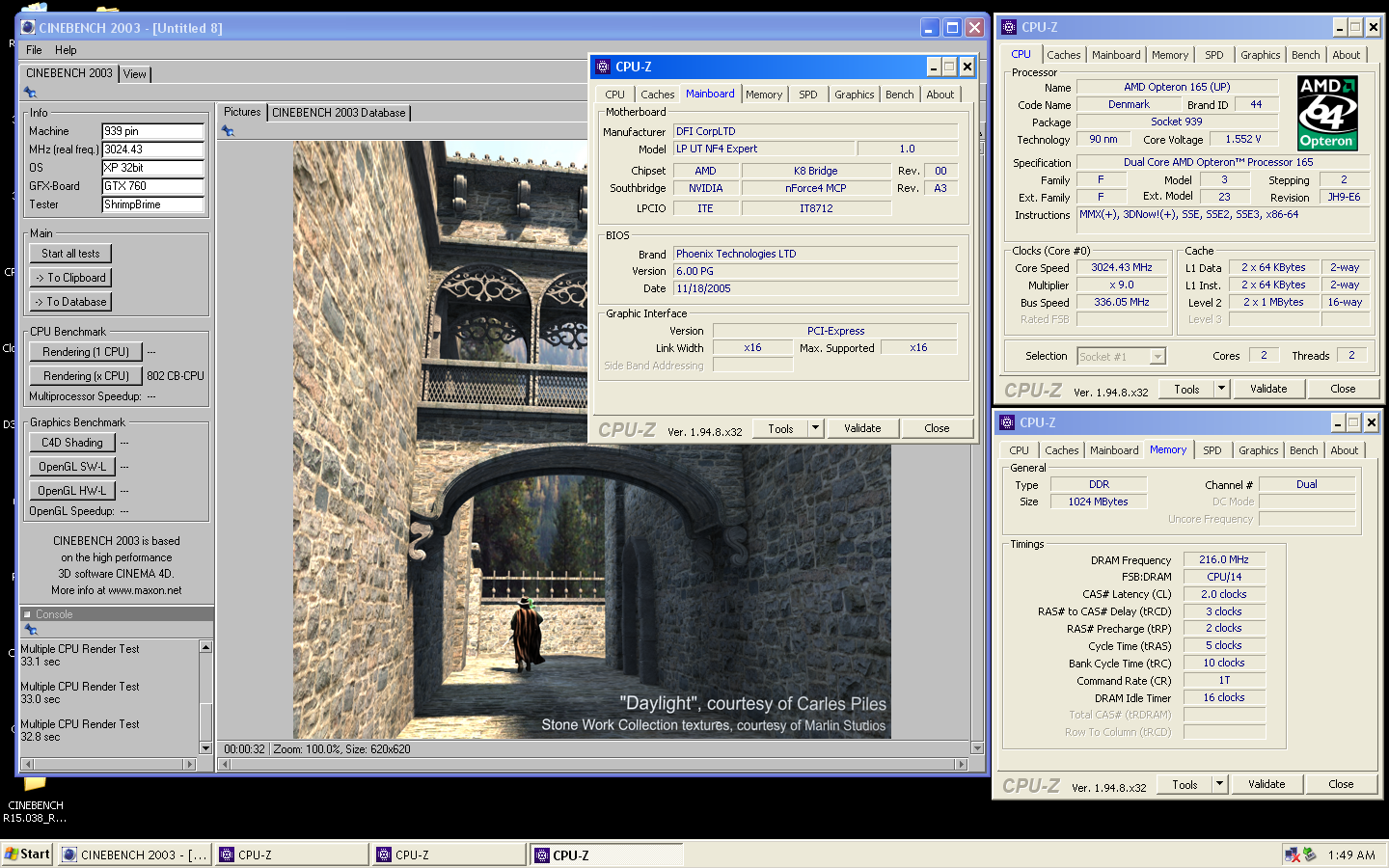Open the Tools dropdown arrow in Memory CPU-Z window
This screenshot has height=868, width=1389.
(1219, 784)
